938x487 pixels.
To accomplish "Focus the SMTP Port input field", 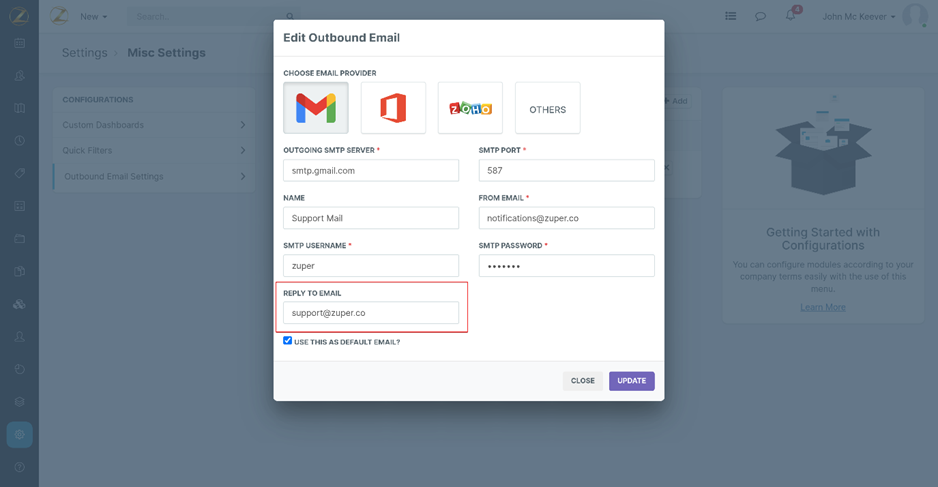I will point(566,170).
